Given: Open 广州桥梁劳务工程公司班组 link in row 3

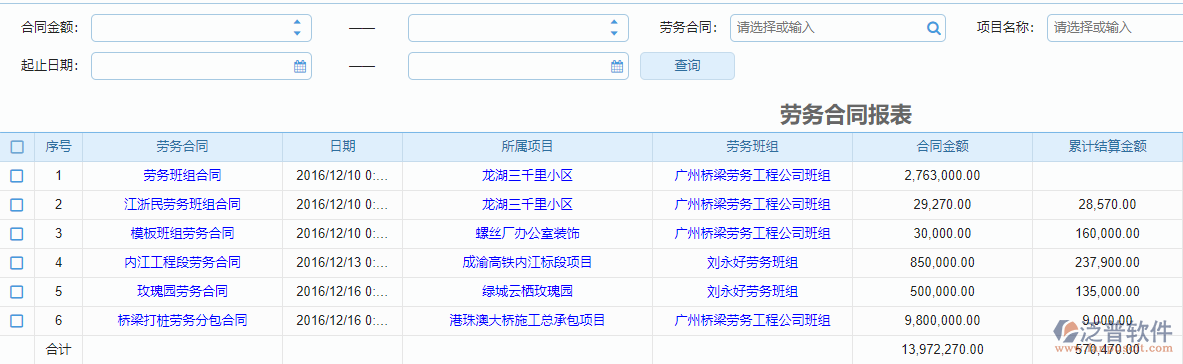Looking at the screenshot, I should point(752,233).
